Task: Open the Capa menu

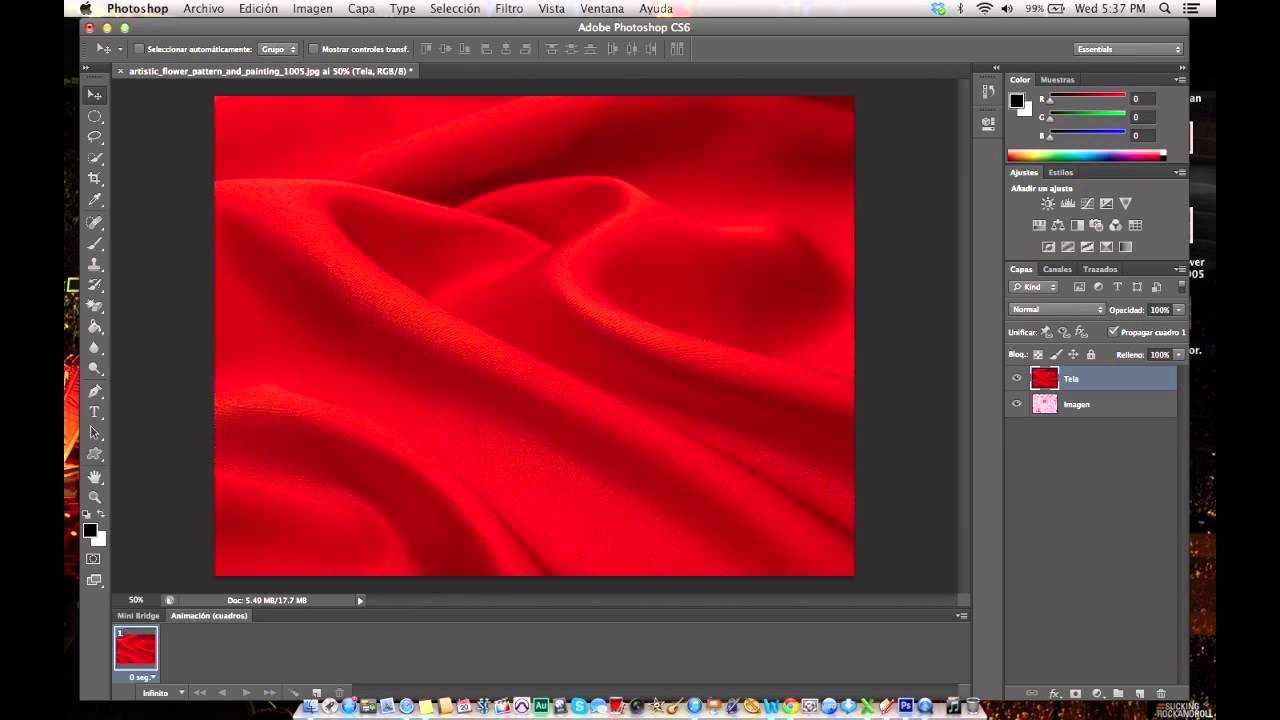Action: click(x=361, y=8)
